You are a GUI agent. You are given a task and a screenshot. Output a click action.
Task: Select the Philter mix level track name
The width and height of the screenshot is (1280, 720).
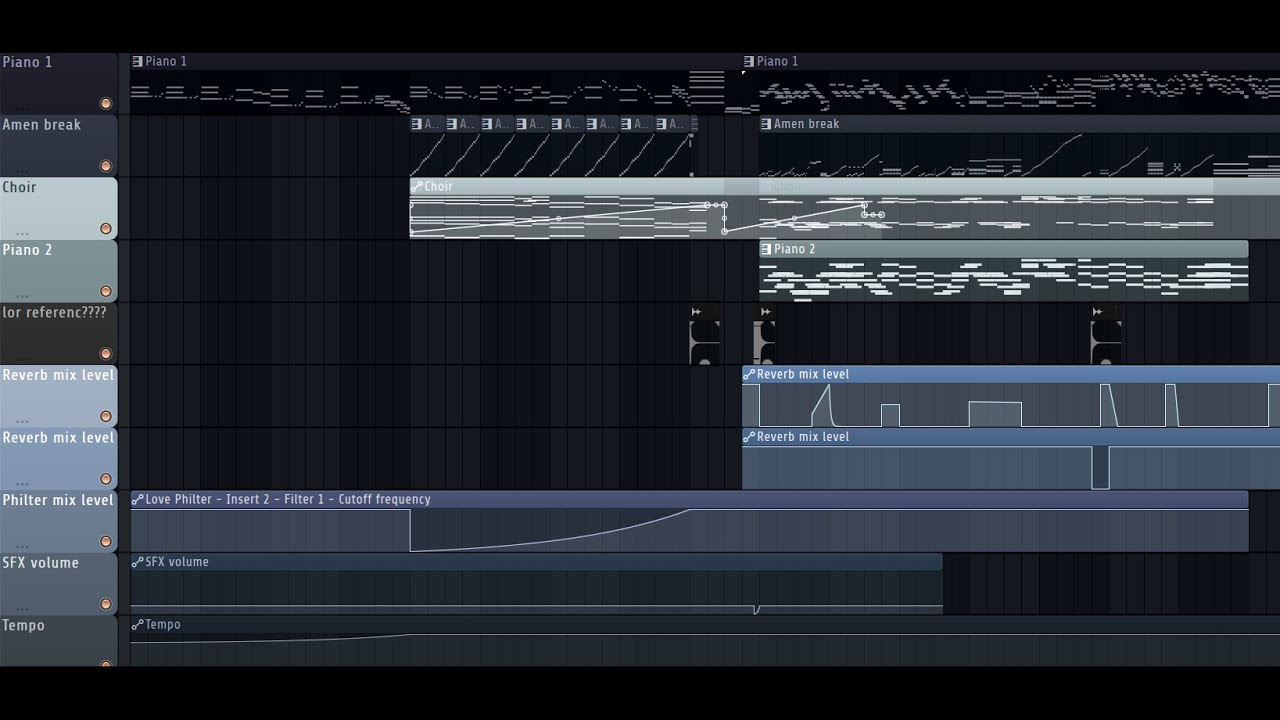[58, 500]
